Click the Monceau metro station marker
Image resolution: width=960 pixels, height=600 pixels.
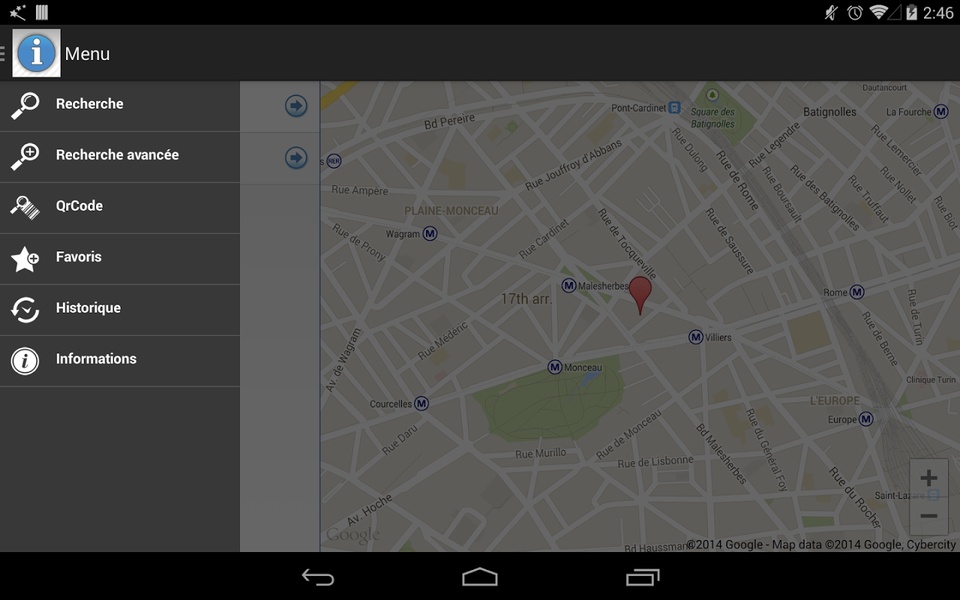coord(555,367)
